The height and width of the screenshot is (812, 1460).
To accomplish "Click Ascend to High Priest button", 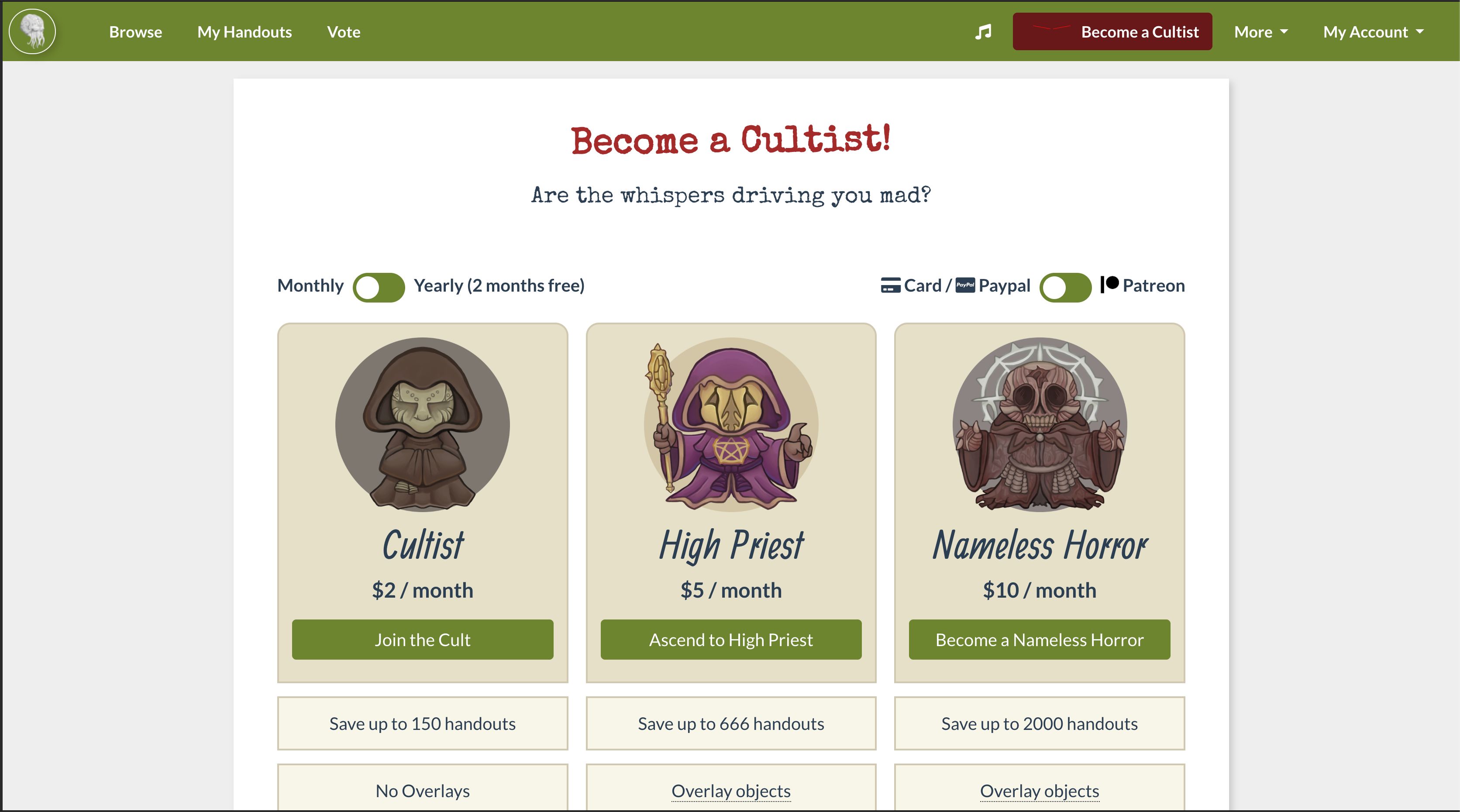I will [730, 639].
